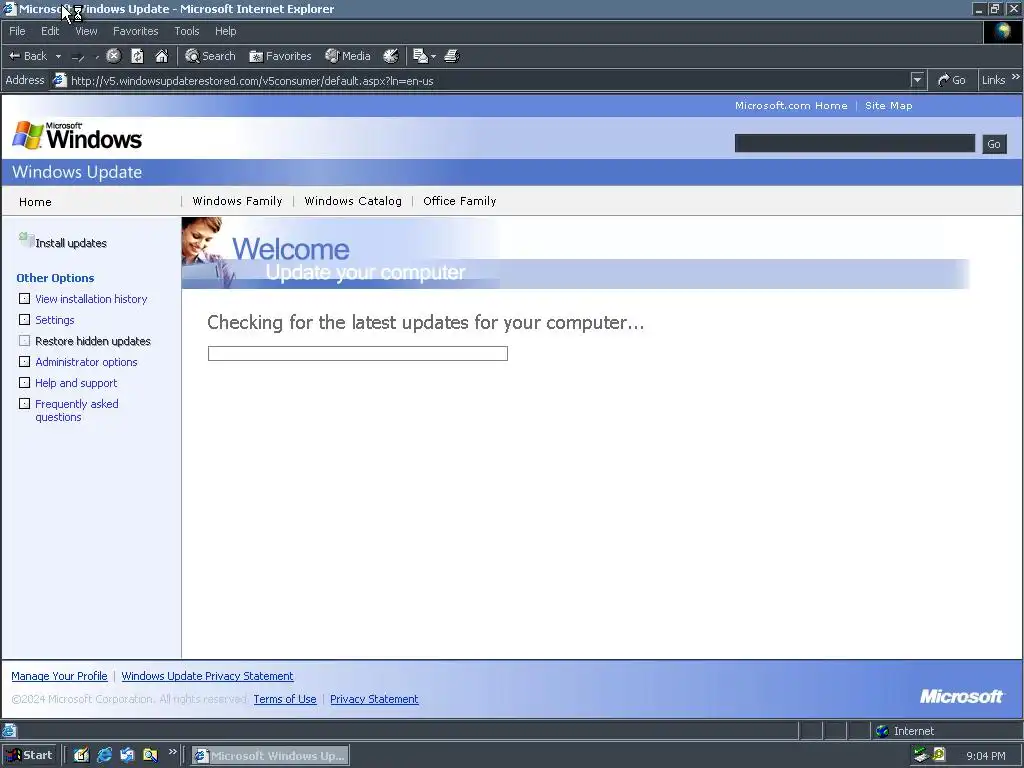The image size is (1024, 768).
Task: Open the footer Privacy Statement link
Action: click(x=374, y=699)
